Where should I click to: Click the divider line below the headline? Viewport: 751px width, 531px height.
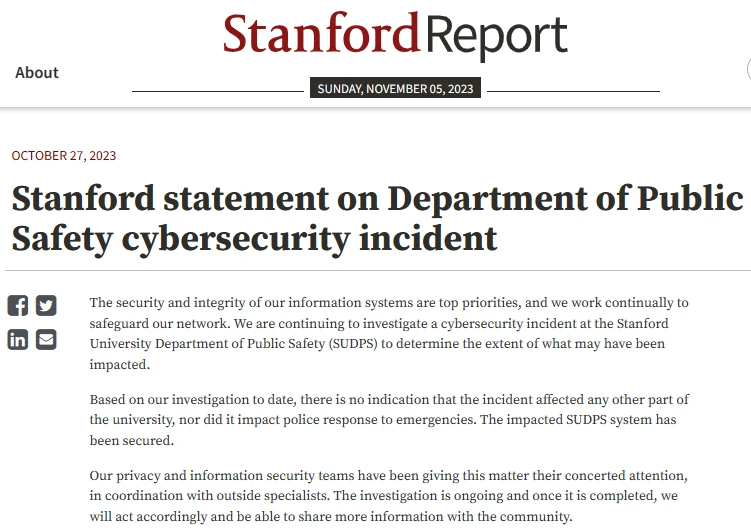[377, 270]
